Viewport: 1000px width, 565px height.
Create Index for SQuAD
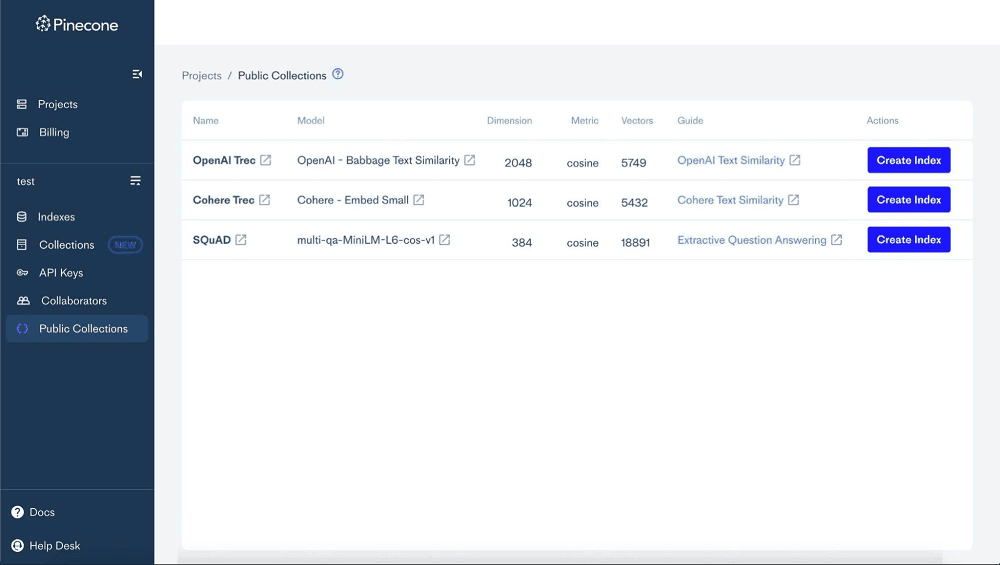909,240
